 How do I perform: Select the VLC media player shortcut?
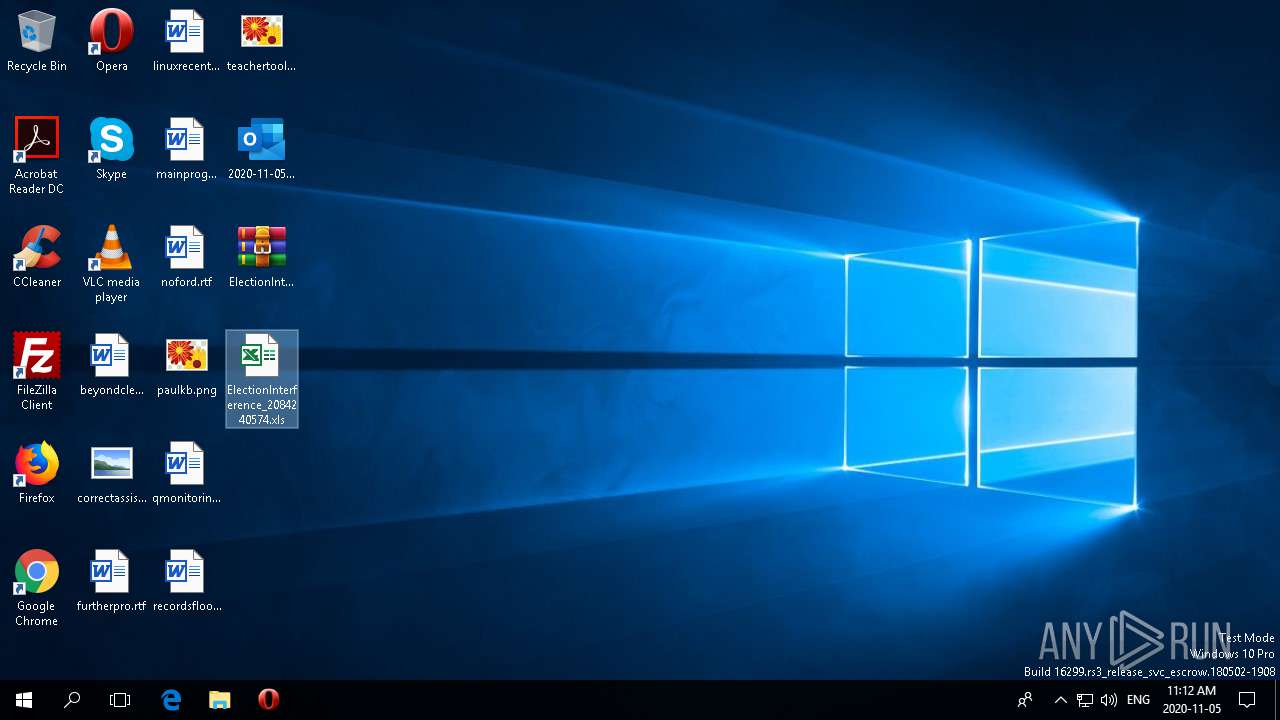click(x=111, y=263)
